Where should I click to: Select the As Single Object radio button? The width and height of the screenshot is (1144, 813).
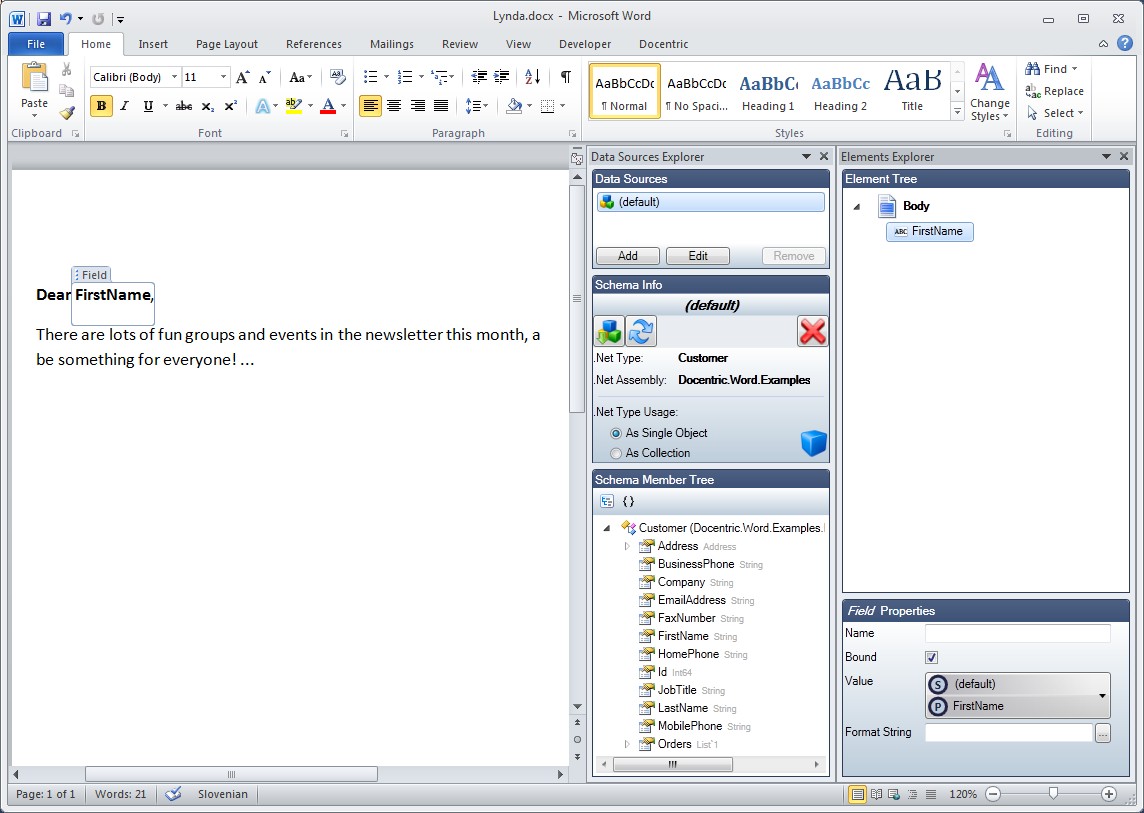tap(616, 434)
